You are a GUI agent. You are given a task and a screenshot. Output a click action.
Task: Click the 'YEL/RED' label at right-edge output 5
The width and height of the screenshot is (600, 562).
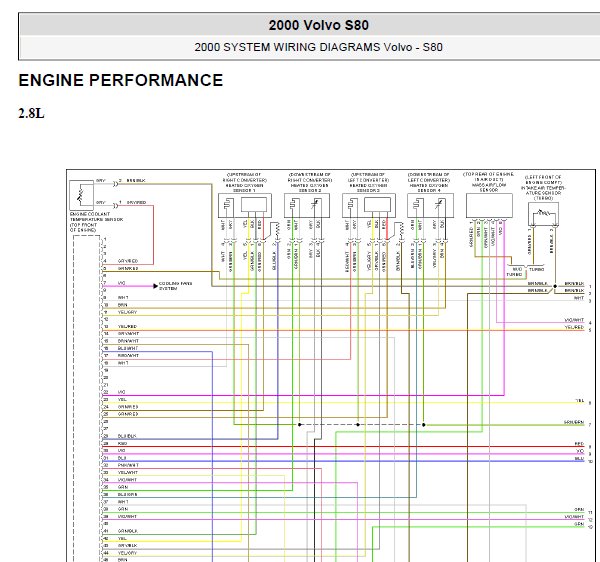(x=574, y=327)
